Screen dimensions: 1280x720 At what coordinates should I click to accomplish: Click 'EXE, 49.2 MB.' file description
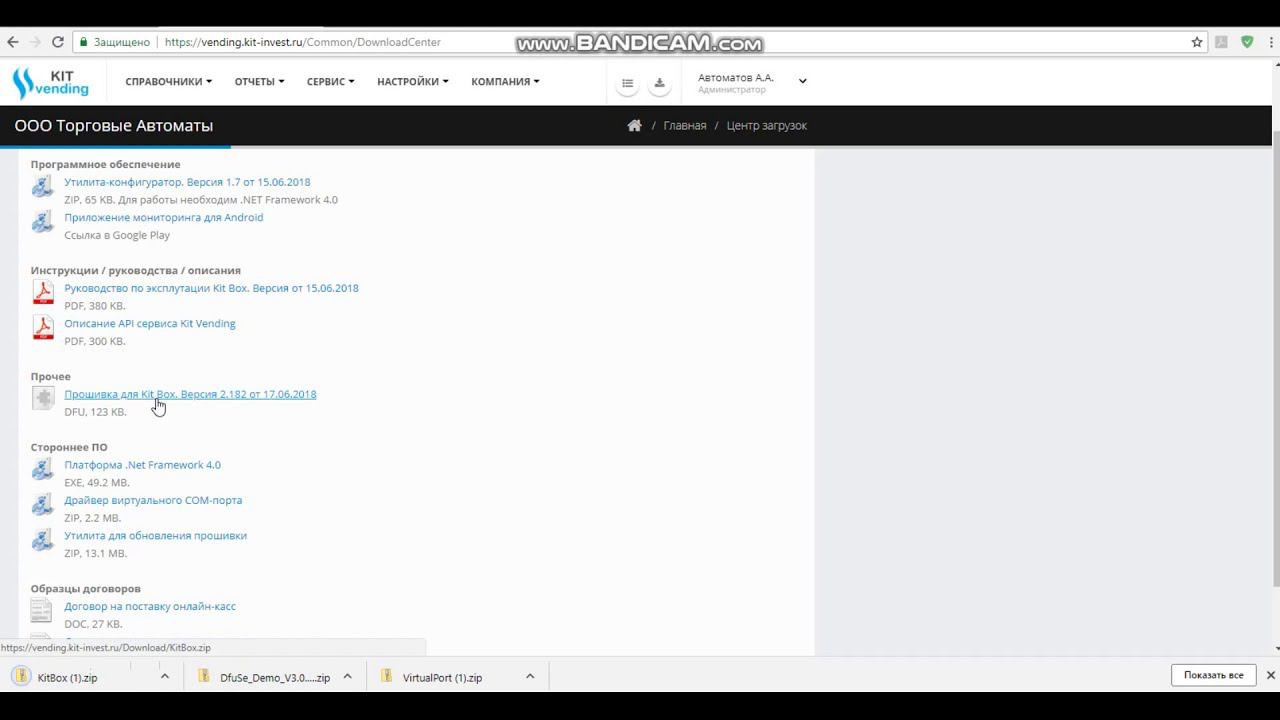pos(97,482)
